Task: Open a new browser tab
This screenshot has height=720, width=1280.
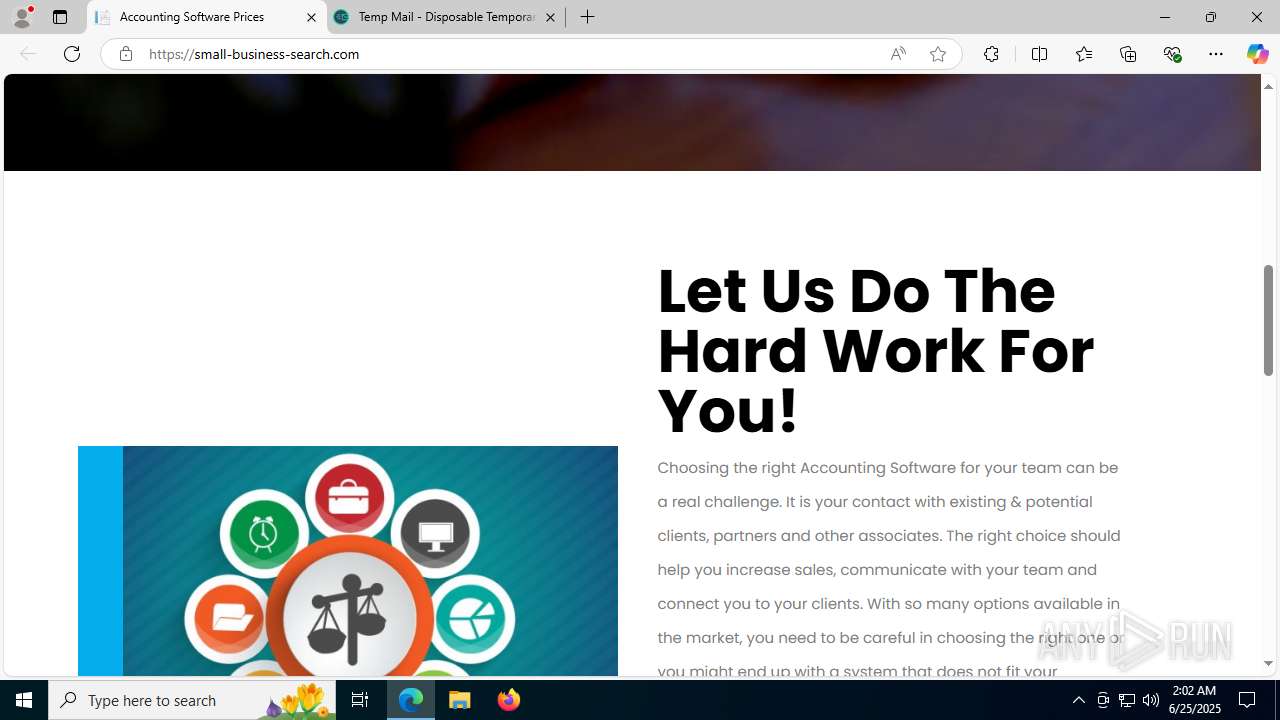Action: pos(588,17)
